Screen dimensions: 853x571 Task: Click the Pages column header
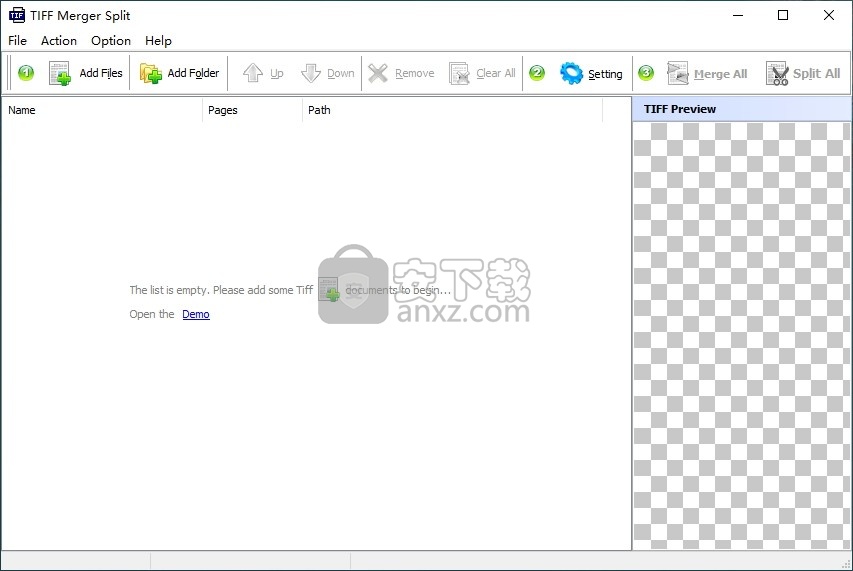[x=251, y=110]
